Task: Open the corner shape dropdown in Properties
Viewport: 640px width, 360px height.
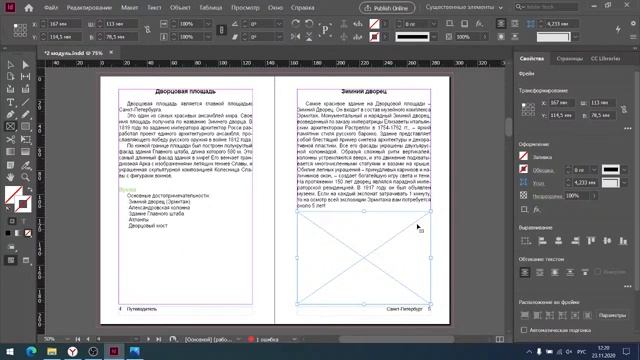Action: pos(624,183)
